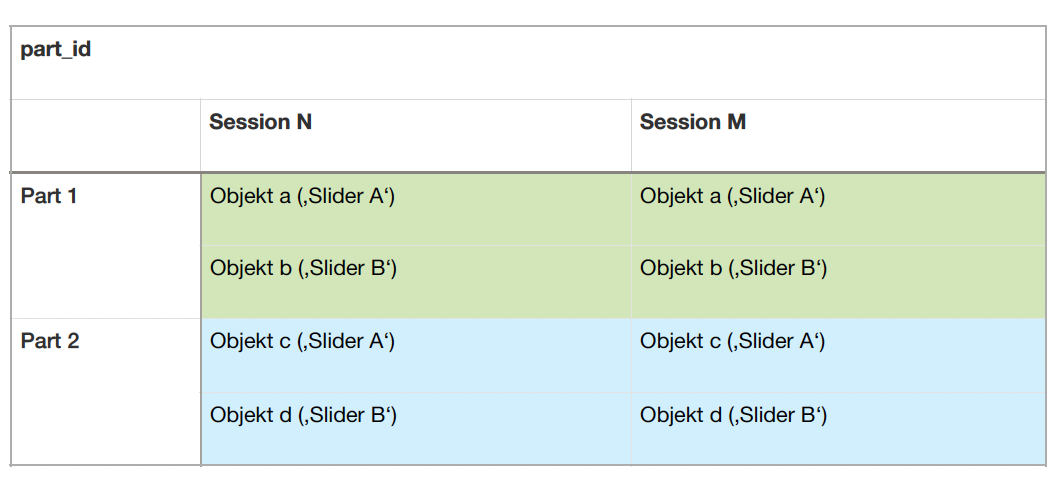The width and height of the screenshot is (1062, 498).
Task: Select Objekt c cell under Session M
Action: coord(838,355)
